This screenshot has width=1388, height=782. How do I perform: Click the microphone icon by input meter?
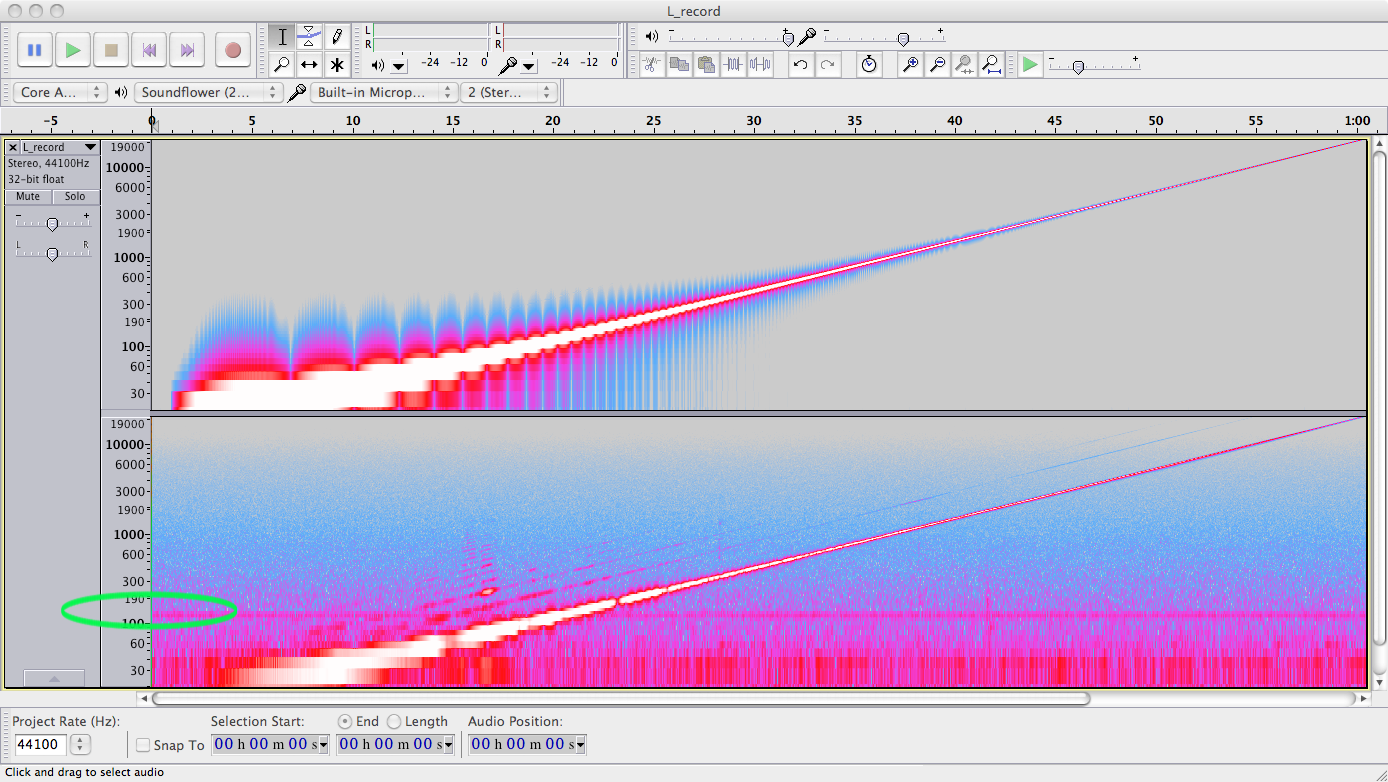click(x=509, y=65)
